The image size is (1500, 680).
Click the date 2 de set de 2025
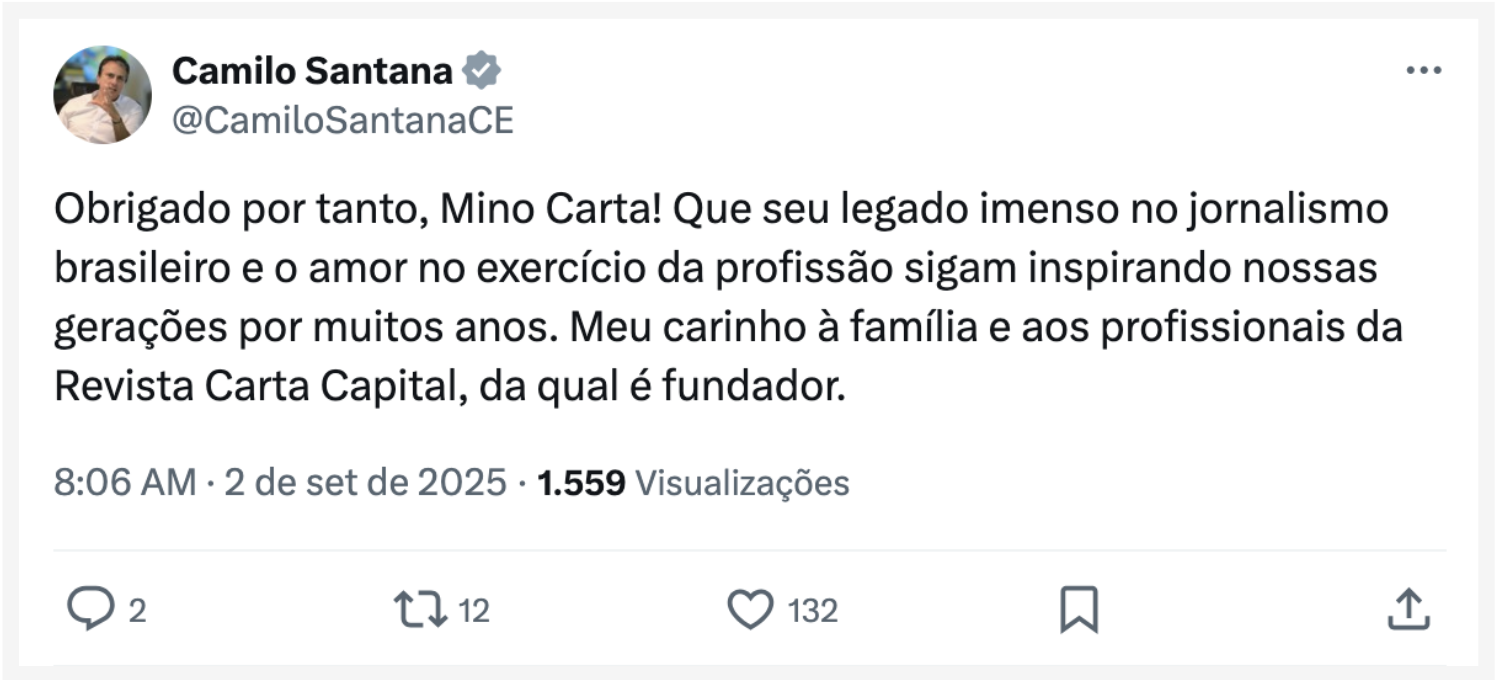[x=365, y=483]
